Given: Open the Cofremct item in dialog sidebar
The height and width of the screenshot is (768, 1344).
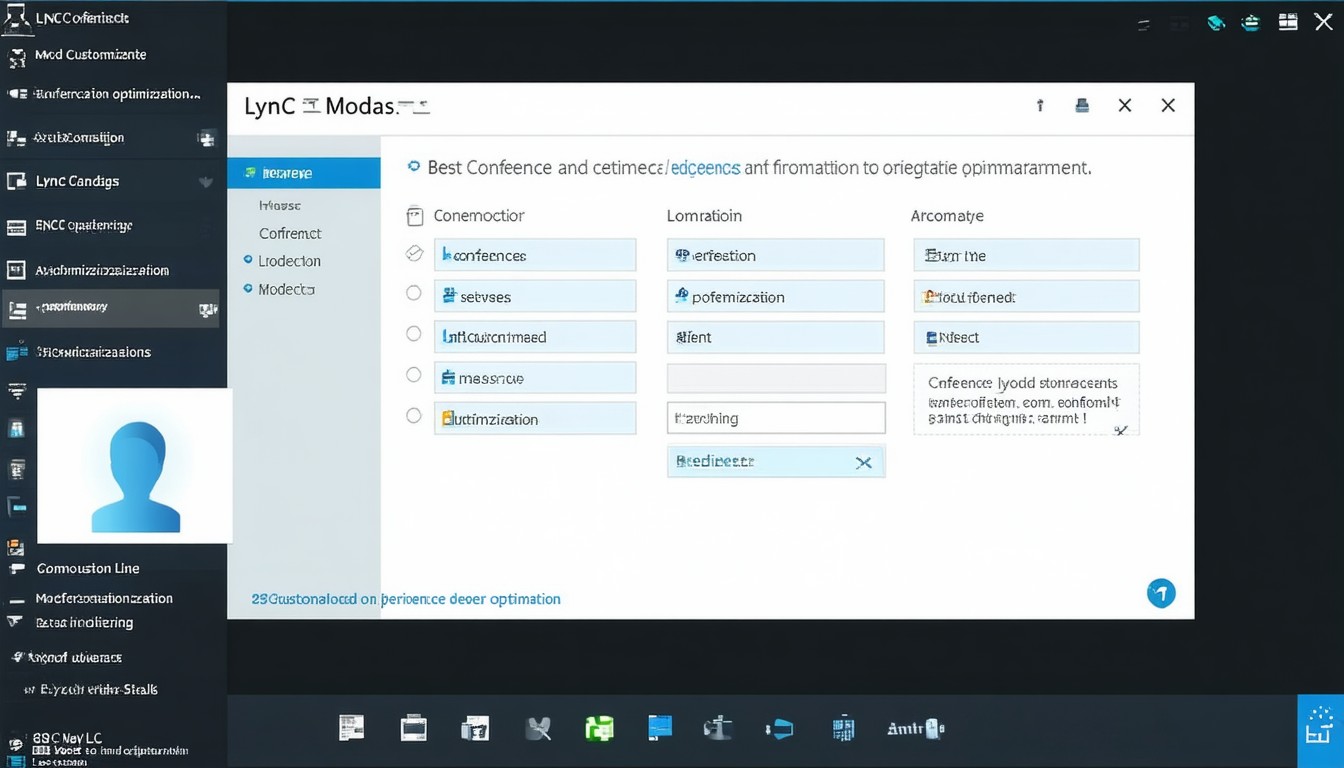Looking at the screenshot, I should (290, 233).
